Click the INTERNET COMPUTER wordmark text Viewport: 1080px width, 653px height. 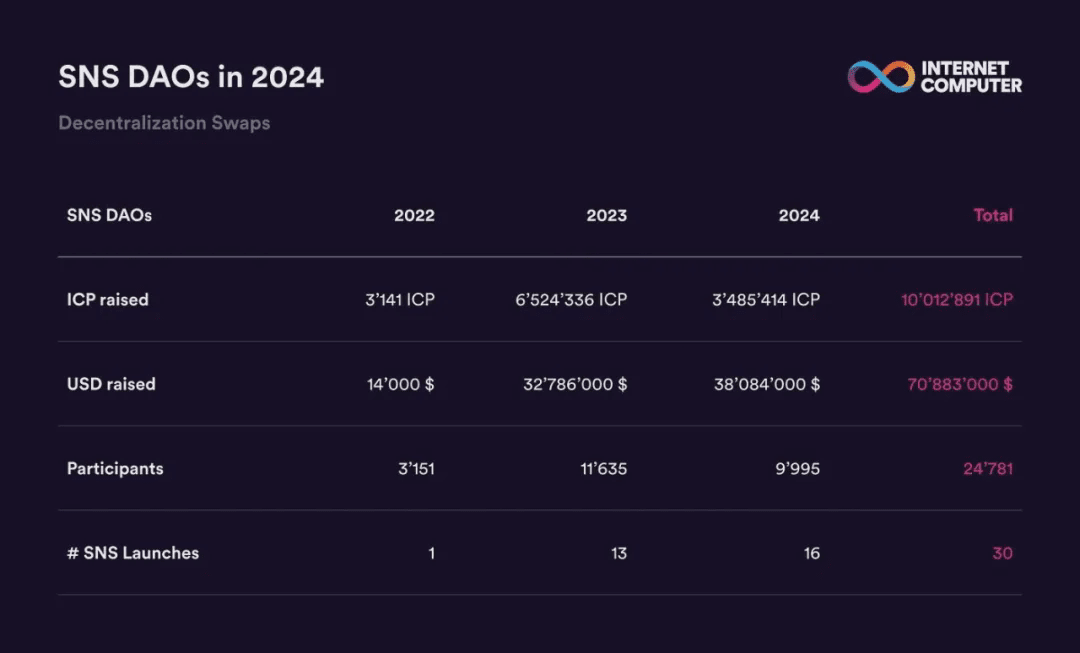coord(971,76)
